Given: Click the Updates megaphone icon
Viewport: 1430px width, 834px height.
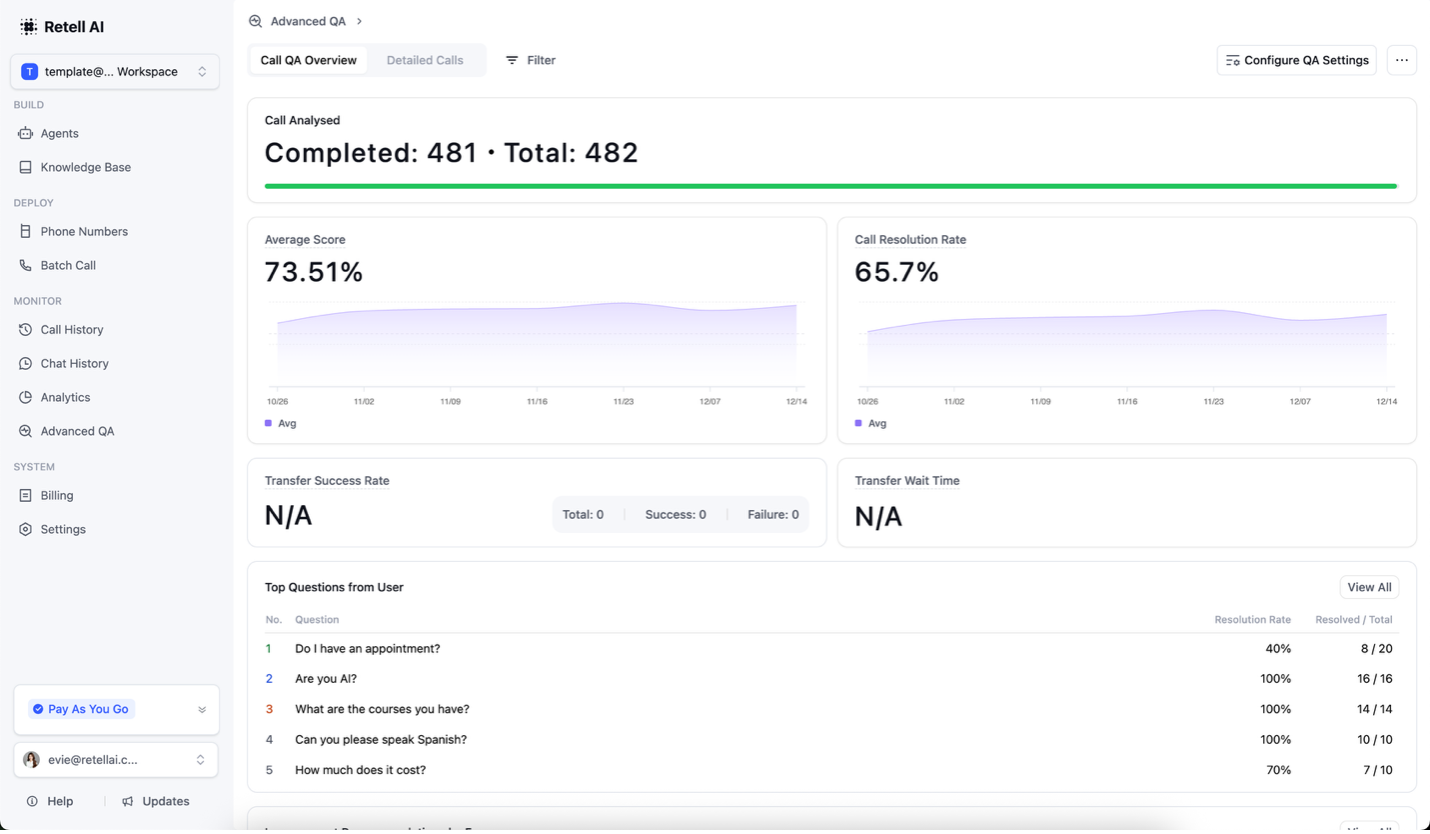Looking at the screenshot, I should [127, 801].
